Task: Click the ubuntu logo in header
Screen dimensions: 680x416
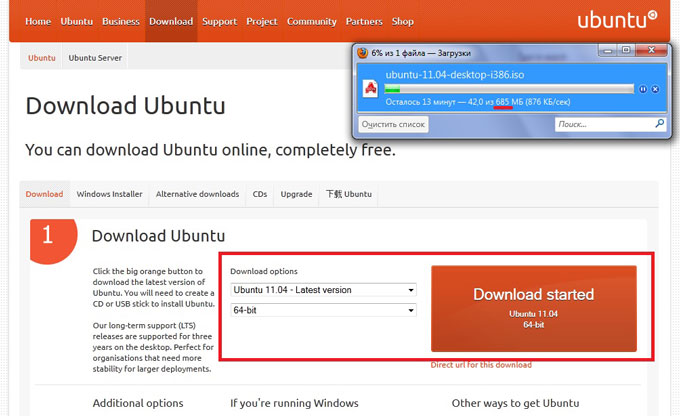Action: click(x=617, y=20)
